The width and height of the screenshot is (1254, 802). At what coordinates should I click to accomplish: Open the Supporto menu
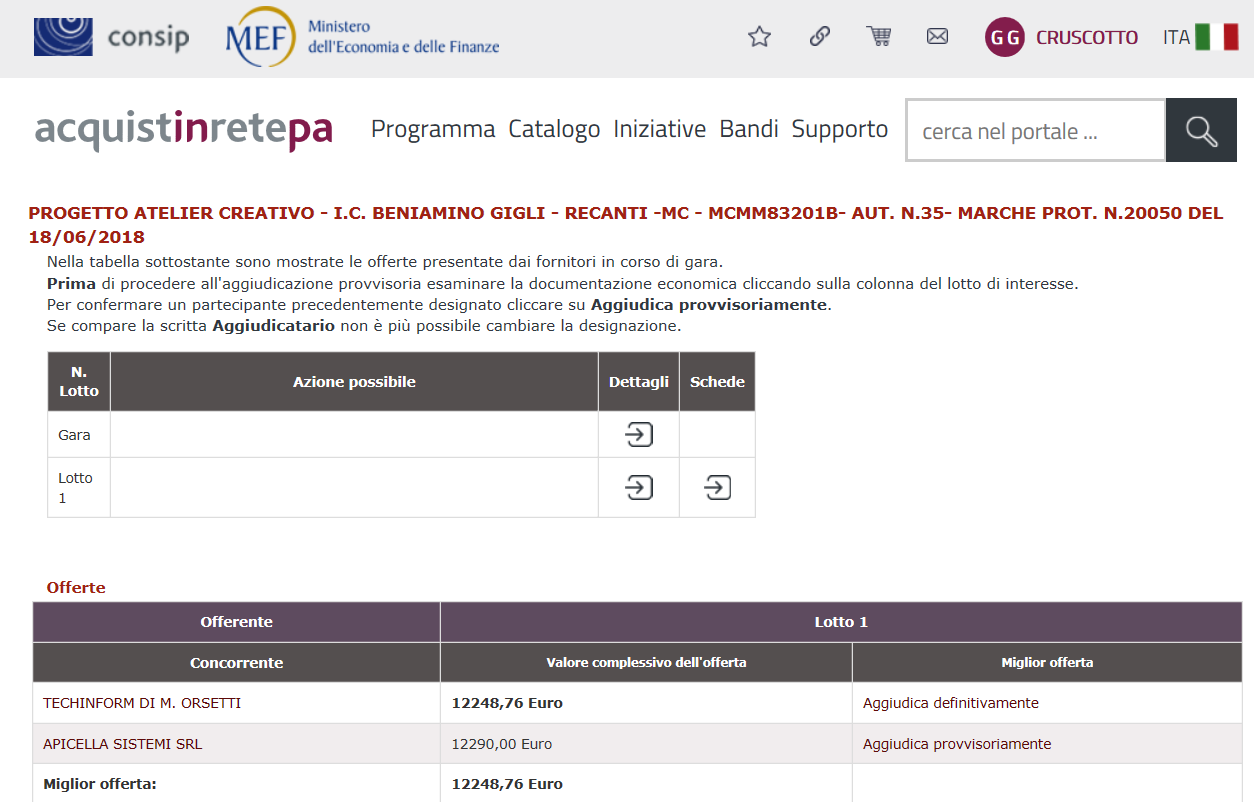(x=839, y=129)
